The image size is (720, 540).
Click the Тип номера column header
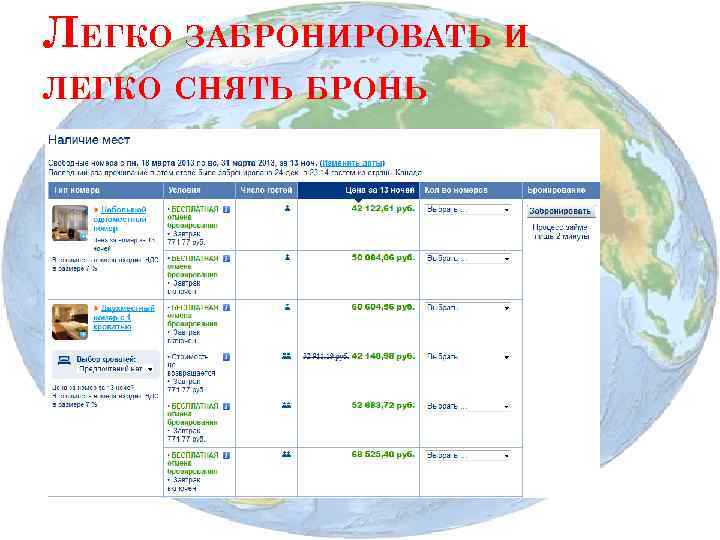pyautogui.click(x=106, y=190)
